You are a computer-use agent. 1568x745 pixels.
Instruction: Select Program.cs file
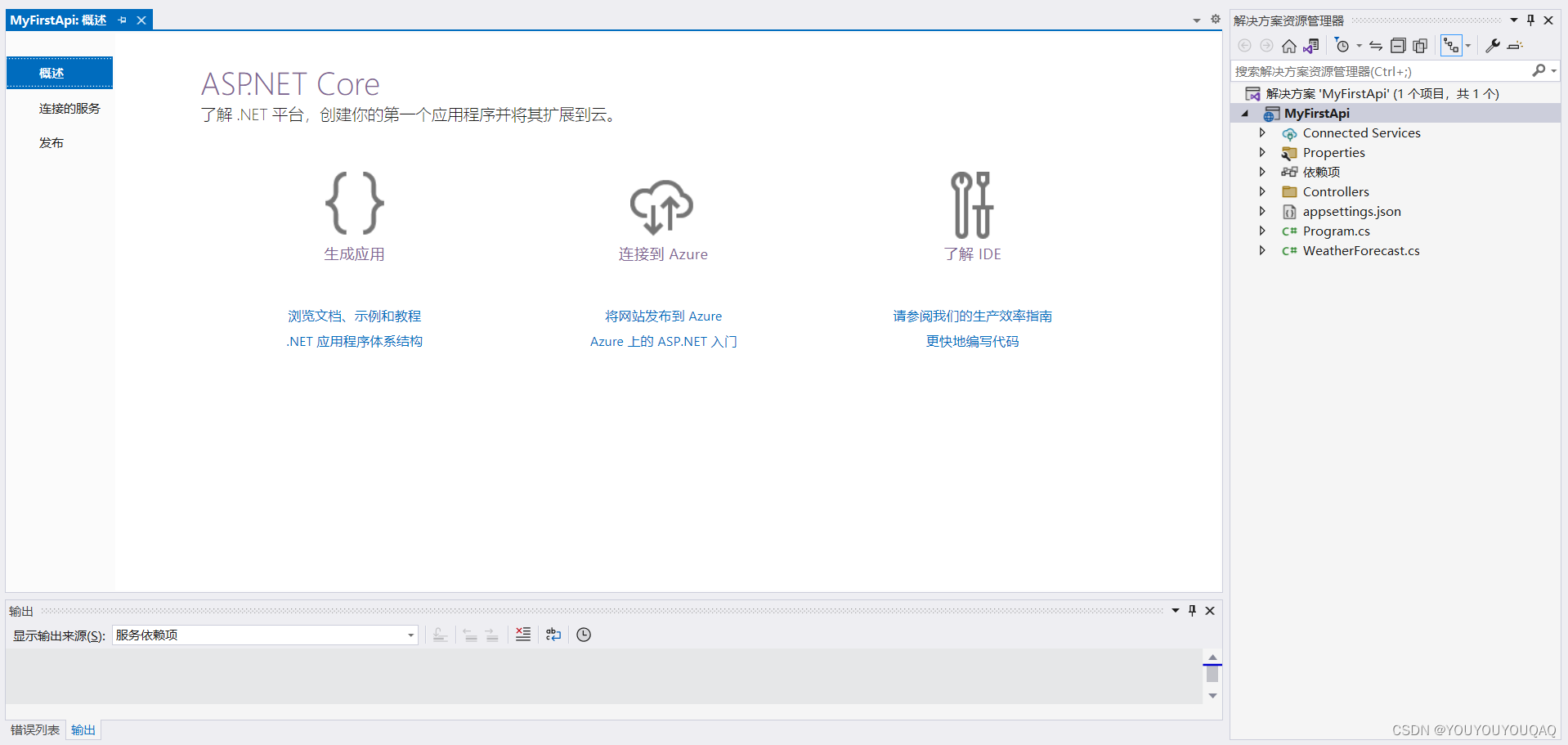(1336, 231)
